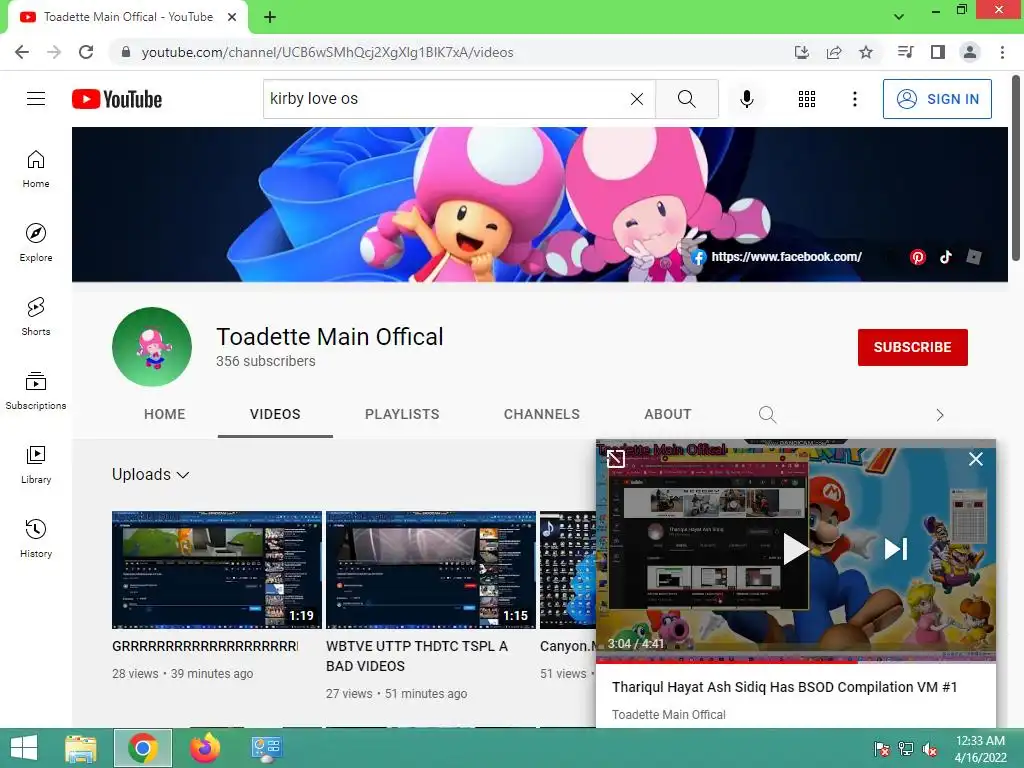Open YouTube settings three-dot menu
The width and height of the screenshot is (1024, 768).
[854, 99]
